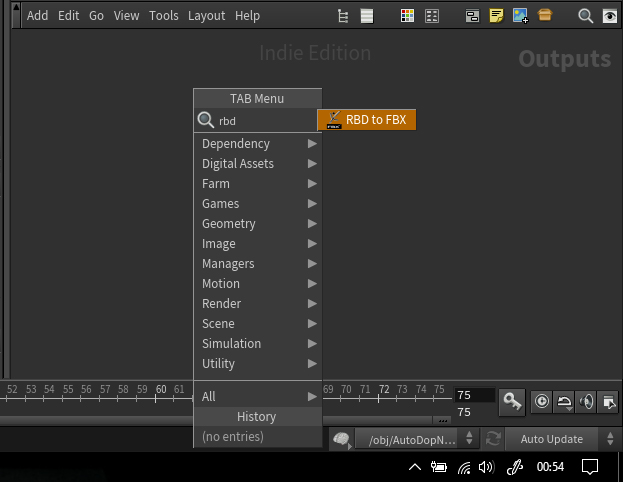Image resolution: width=623 pixels, height=482 pixels.
Task: Expand the Motion submenu
Action: click(x=258, y=283)
